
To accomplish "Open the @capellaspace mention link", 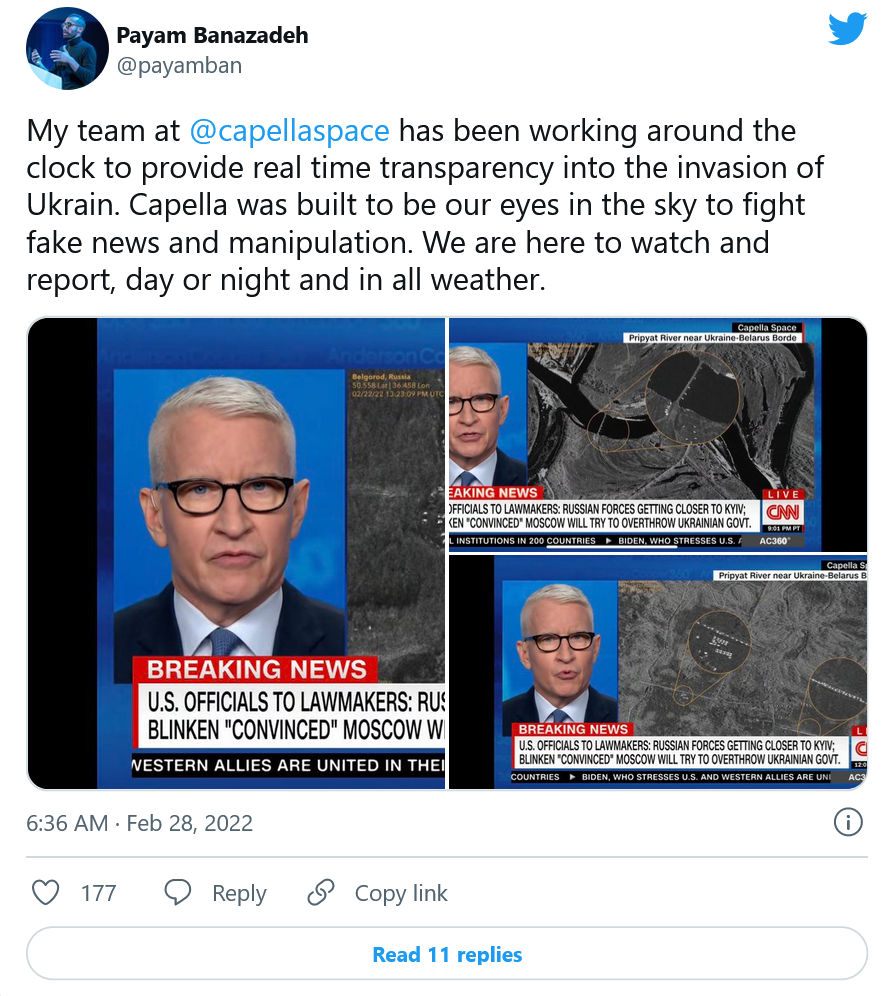I will 288,131.
